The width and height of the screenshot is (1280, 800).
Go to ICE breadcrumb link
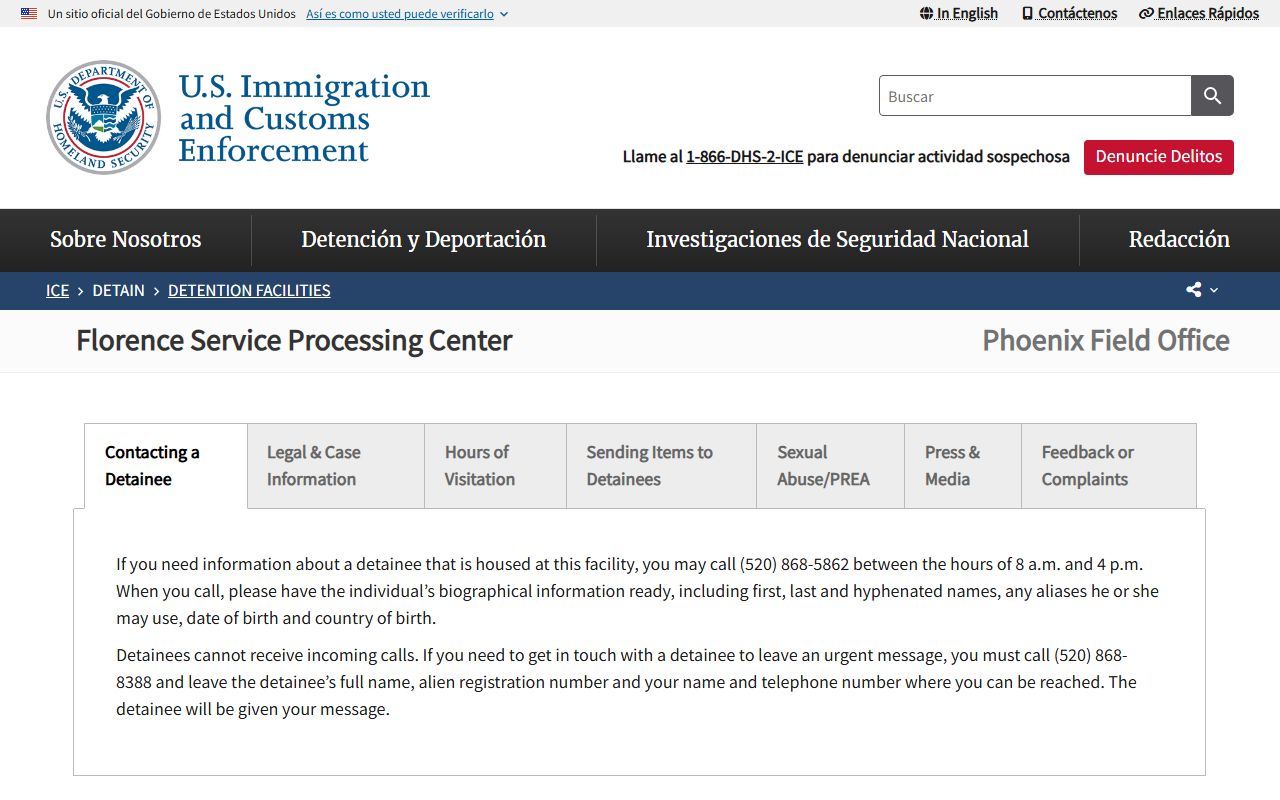[x=57, y=291]
